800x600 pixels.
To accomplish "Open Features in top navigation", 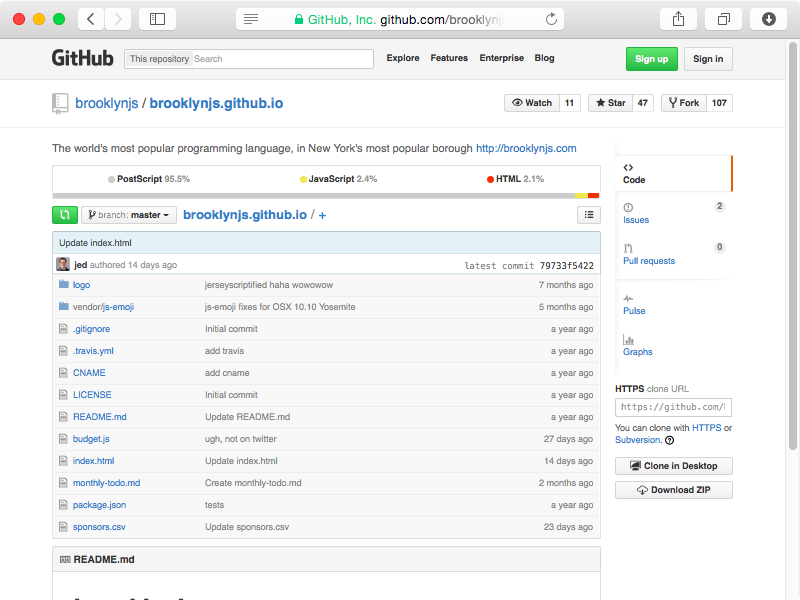I will pyautogui.click(x=449, y=58).
